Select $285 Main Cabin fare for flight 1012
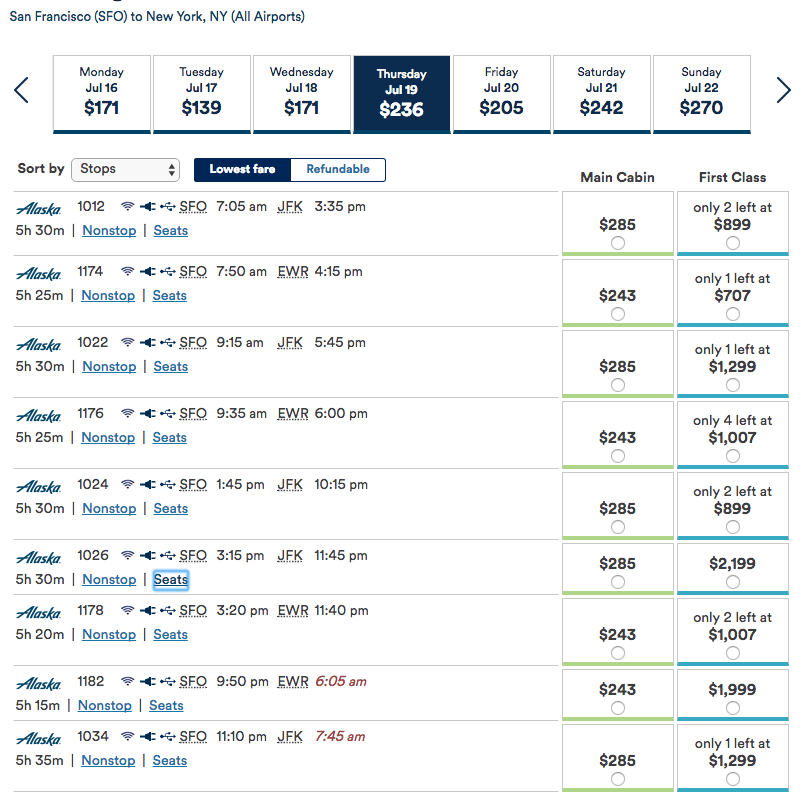The width and height of the screenshot is (804, 798). 617,243
